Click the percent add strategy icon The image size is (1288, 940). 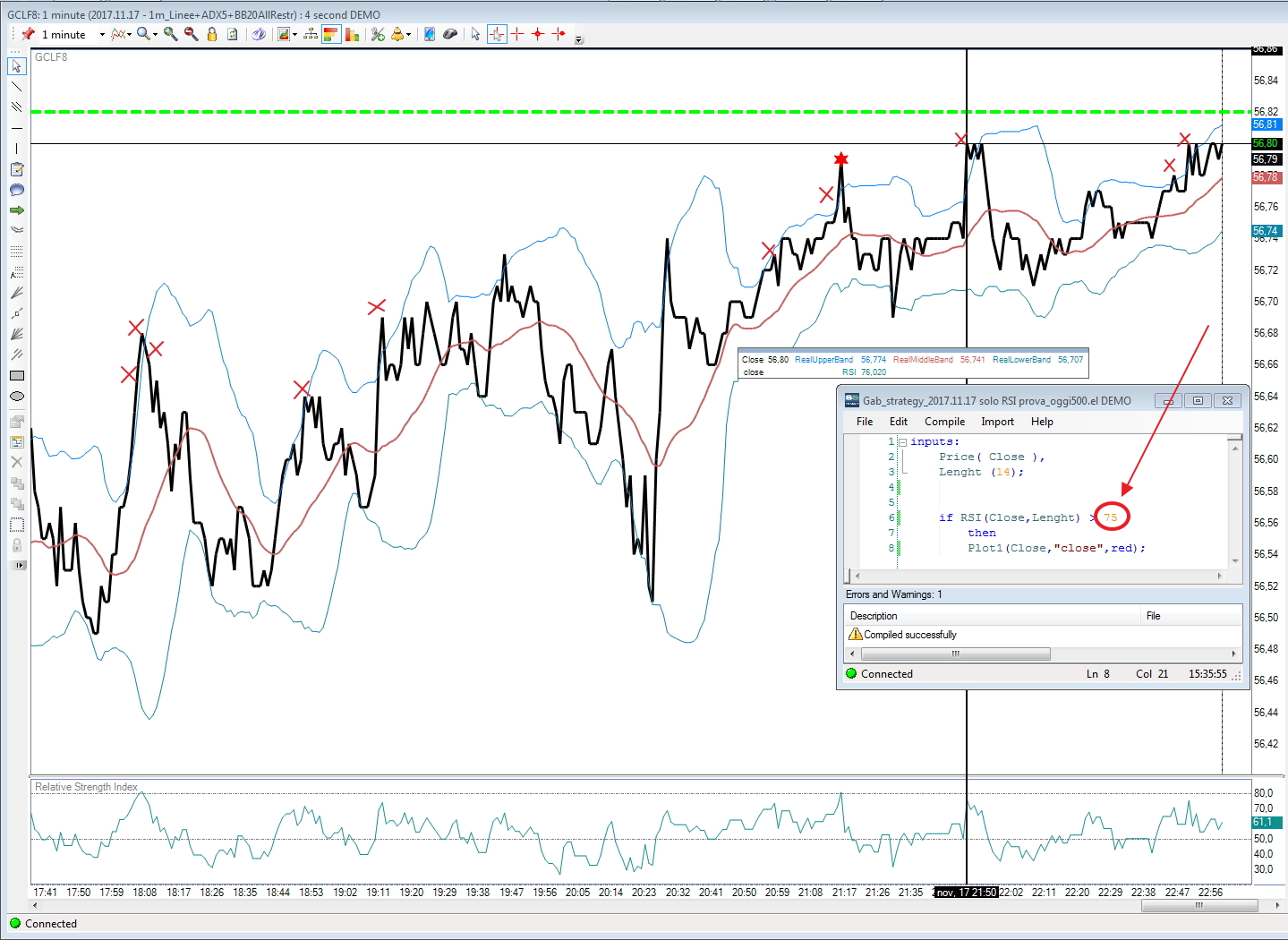coord(377,34)
